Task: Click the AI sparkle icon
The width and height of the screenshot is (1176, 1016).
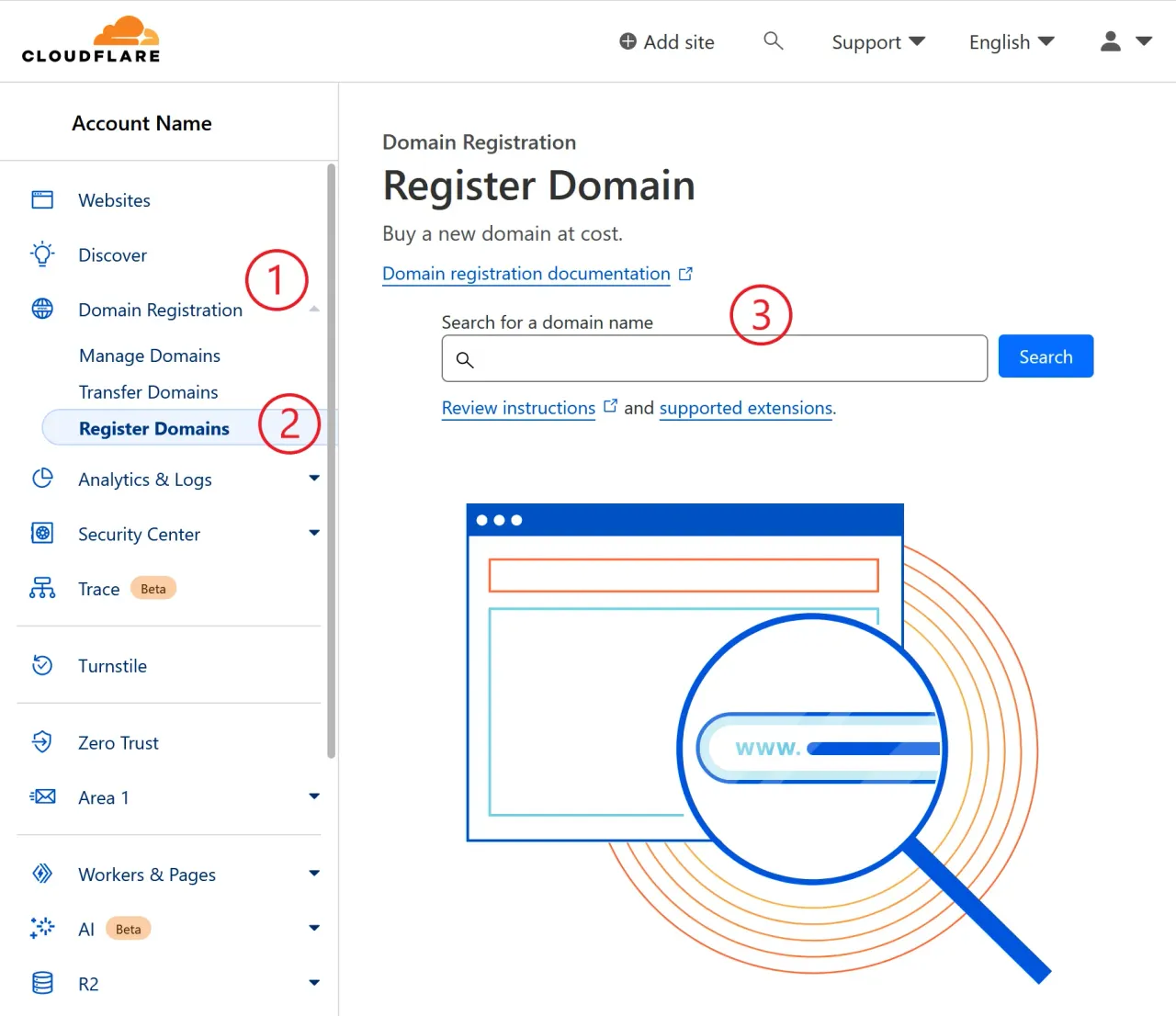Action: tap(42, 928)
